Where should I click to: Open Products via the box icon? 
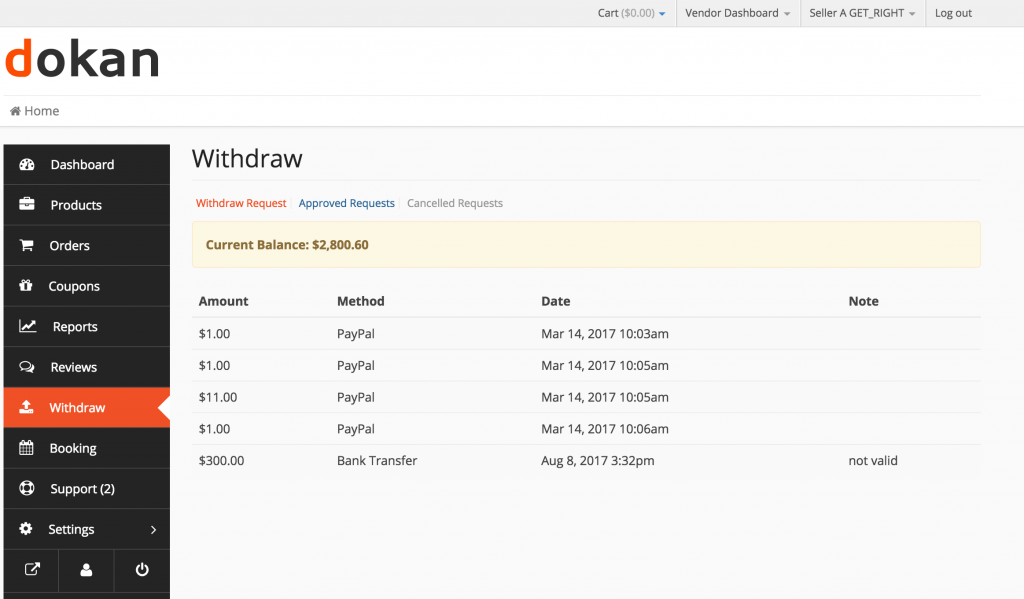[x=27, y=205]
